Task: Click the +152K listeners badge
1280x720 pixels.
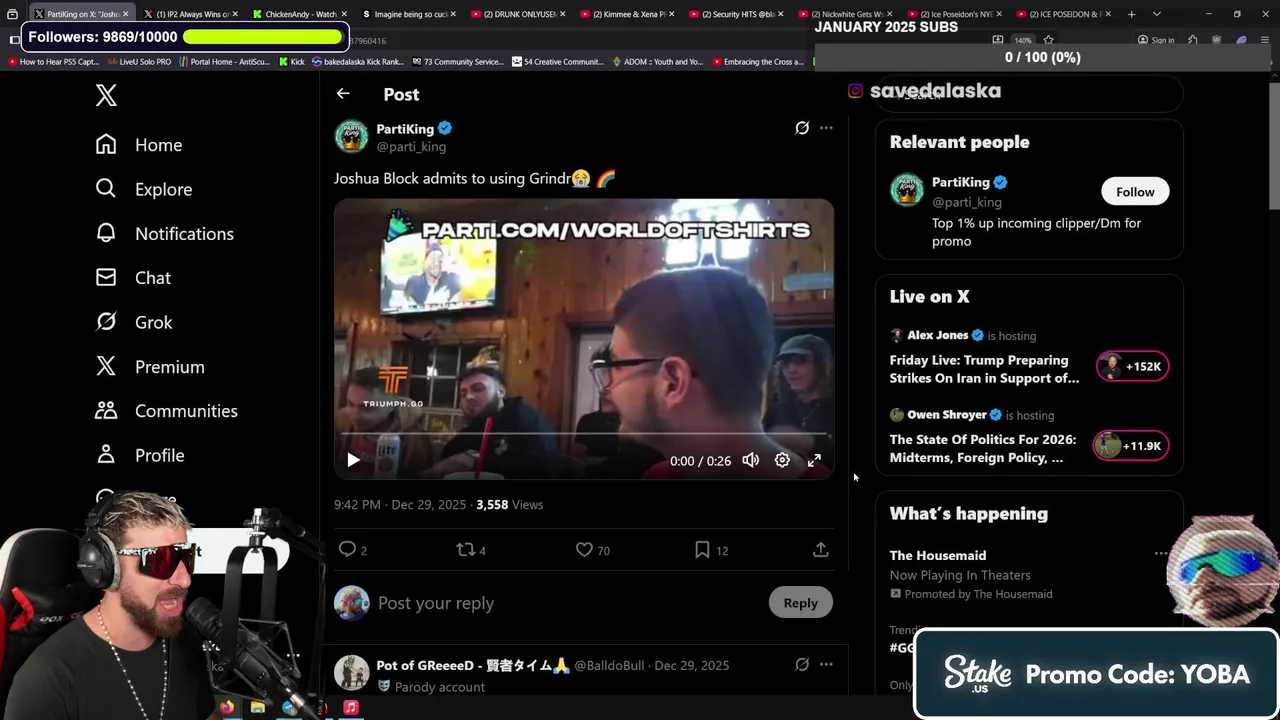Action: (1132, 366)
